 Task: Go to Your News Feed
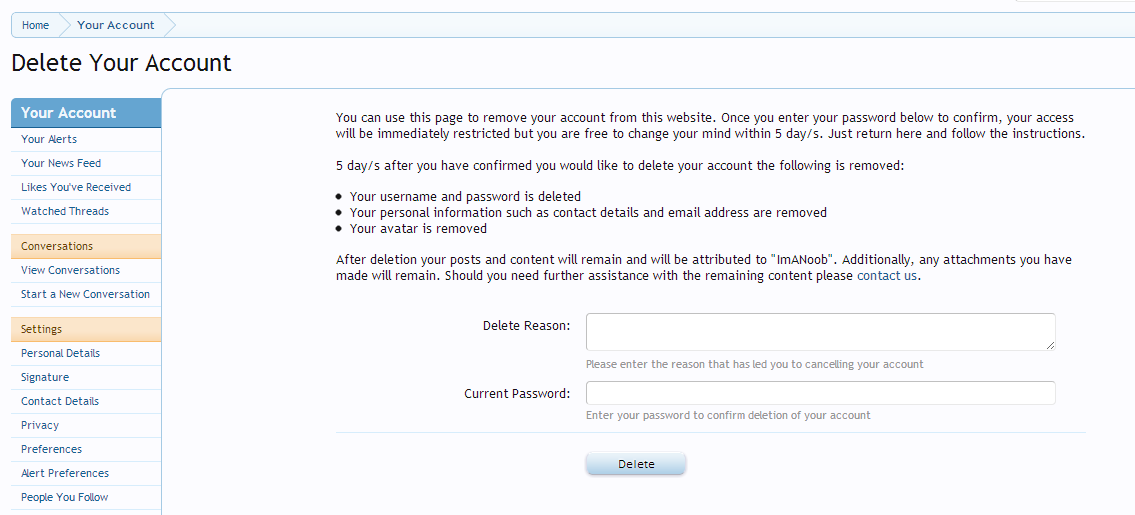[61, 163]
